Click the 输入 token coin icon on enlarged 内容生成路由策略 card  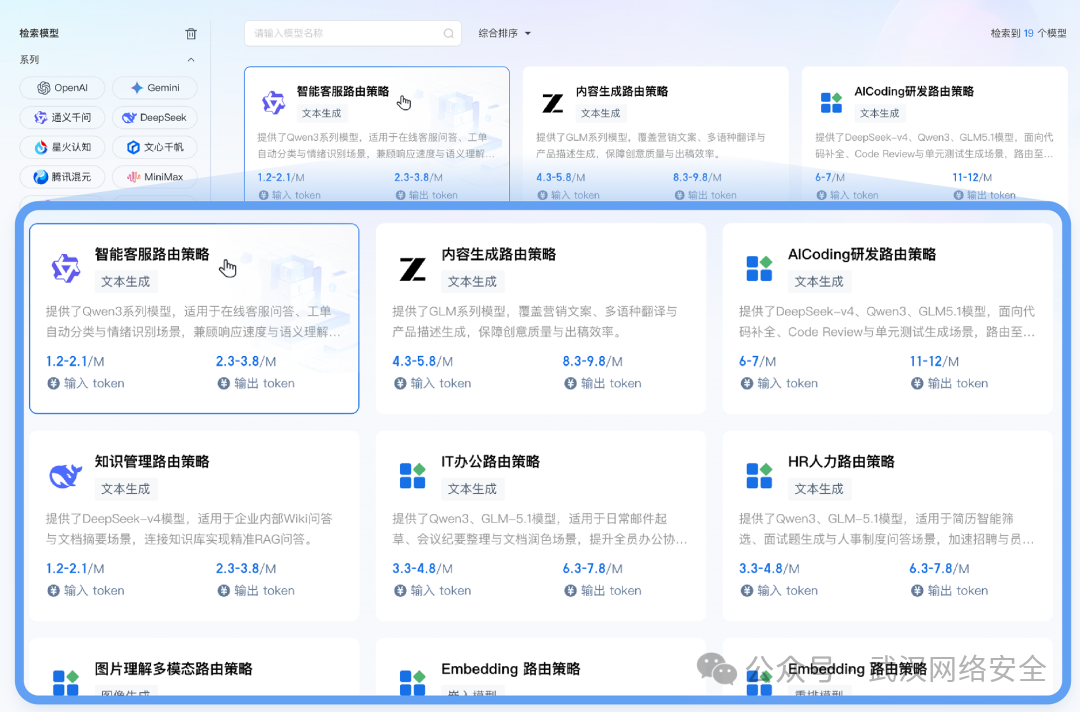point(399,383)
